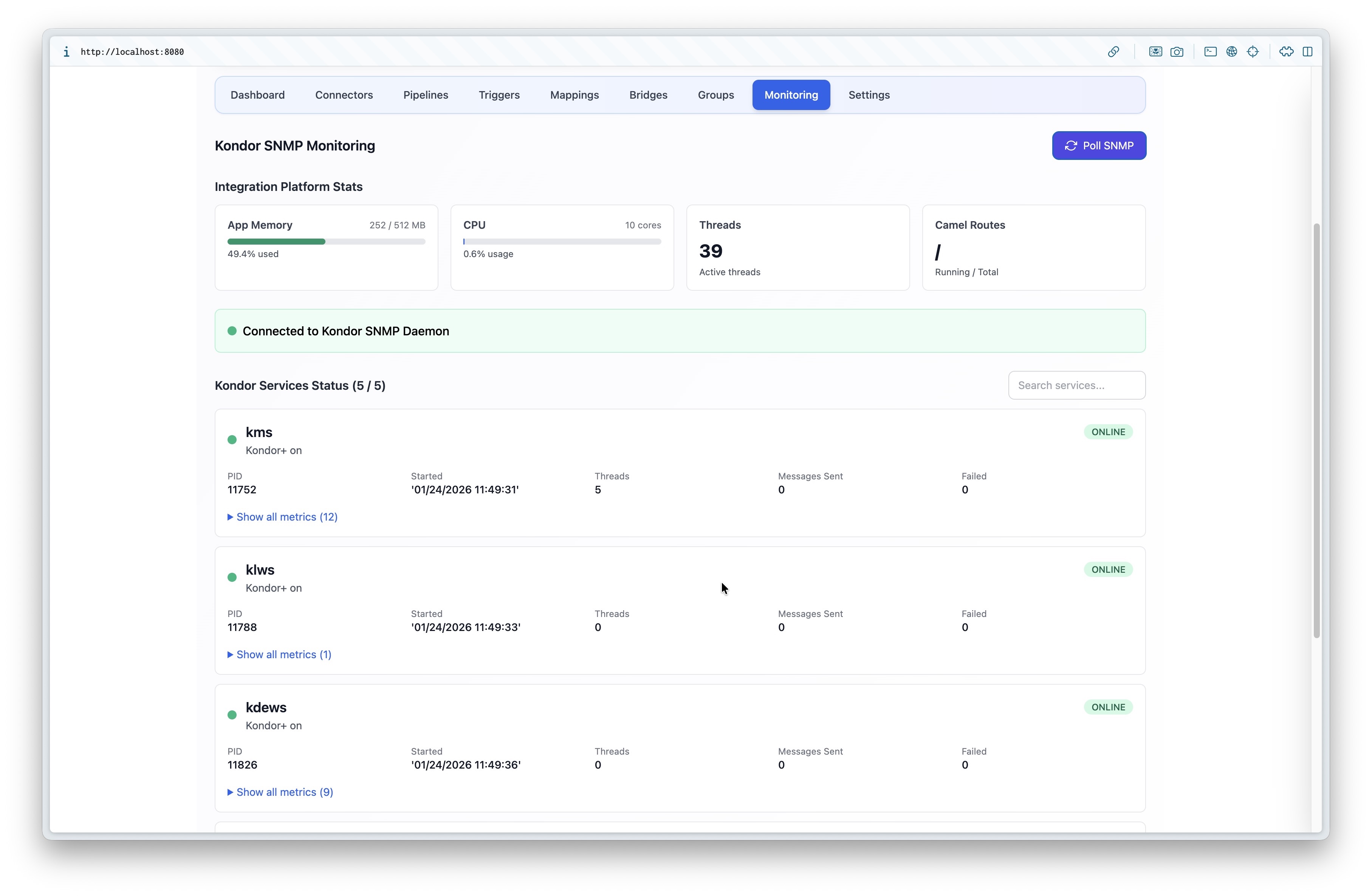Click the ONLINE badge on kms service

[x=1108, y=431]
